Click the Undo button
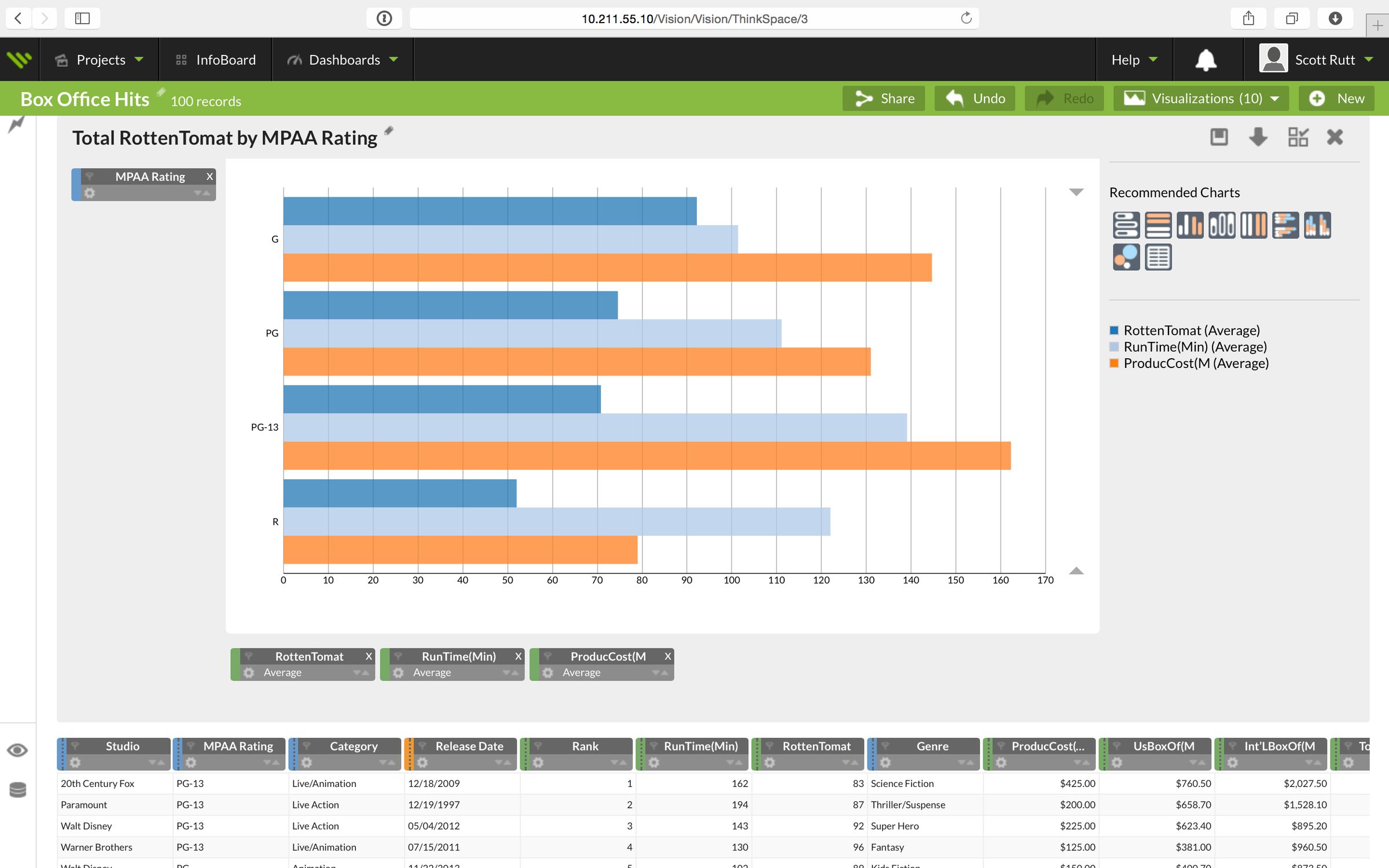 (x=975, y=98)
